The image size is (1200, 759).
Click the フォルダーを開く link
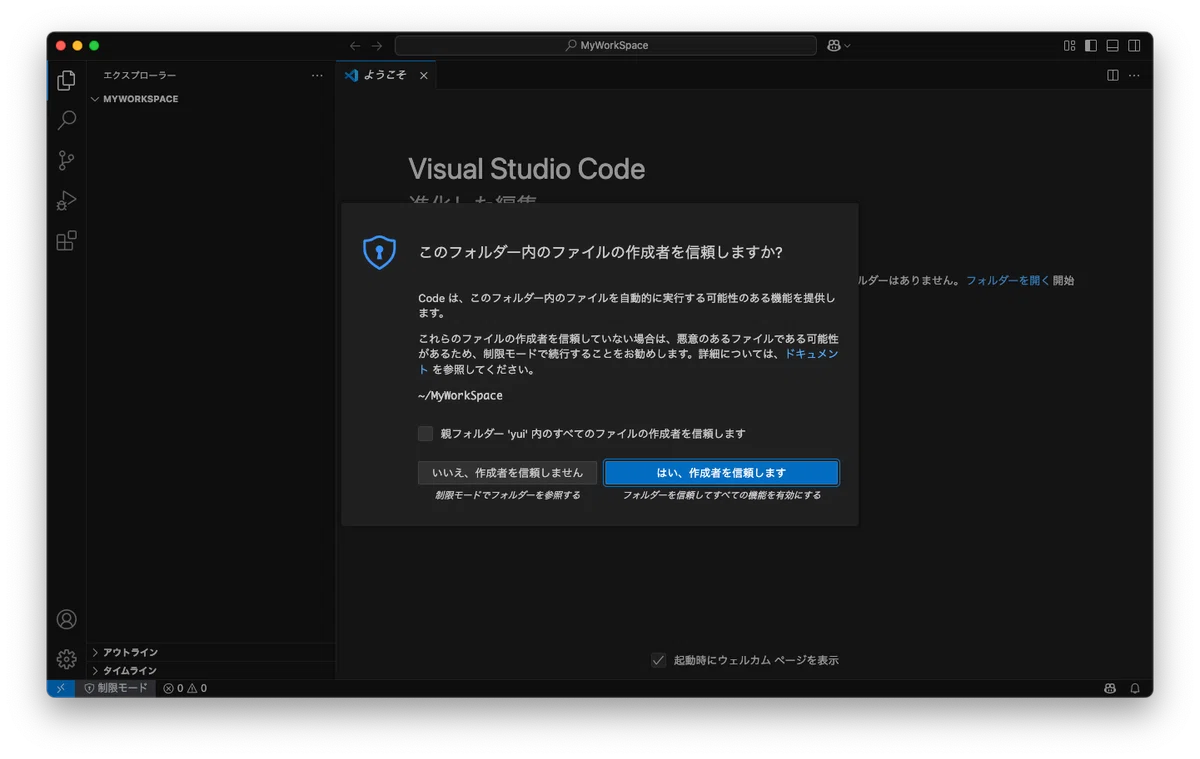(1008, 281)
